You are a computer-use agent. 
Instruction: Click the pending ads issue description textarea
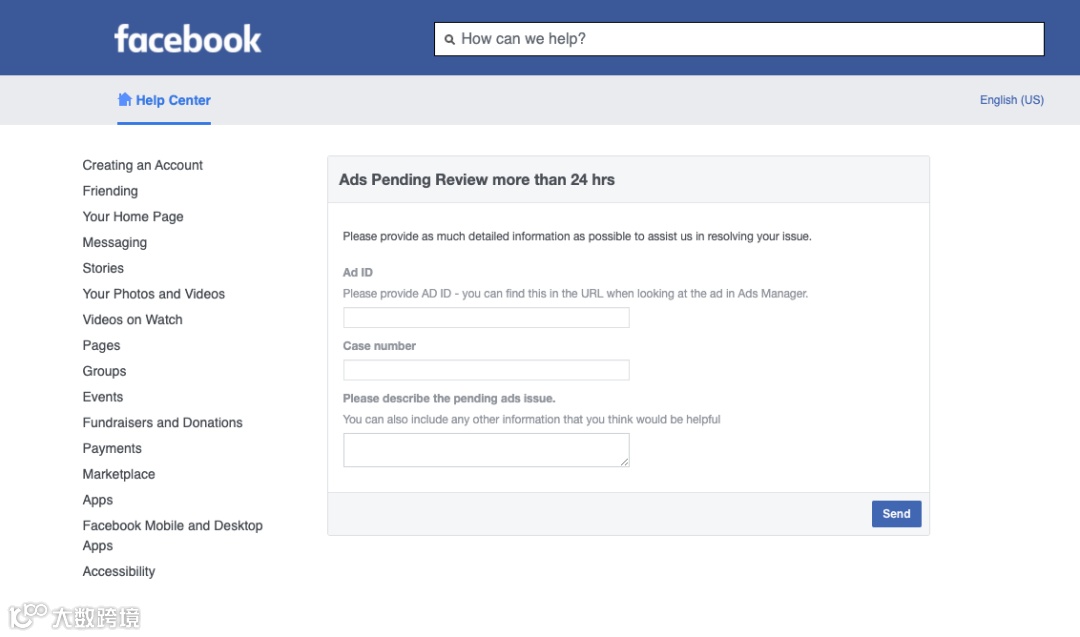(486, 450)
